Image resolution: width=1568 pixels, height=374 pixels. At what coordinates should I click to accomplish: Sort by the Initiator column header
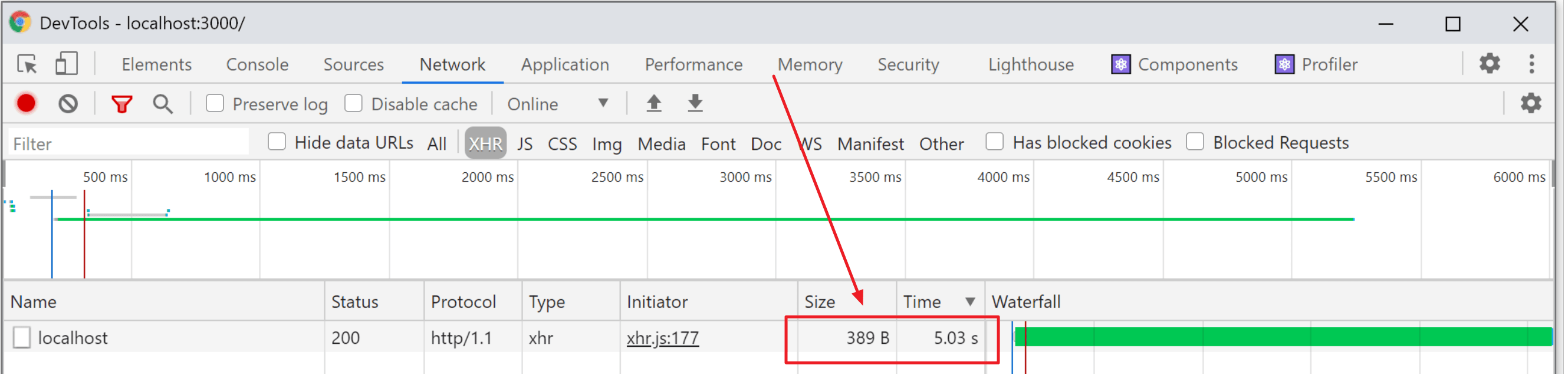709,301
